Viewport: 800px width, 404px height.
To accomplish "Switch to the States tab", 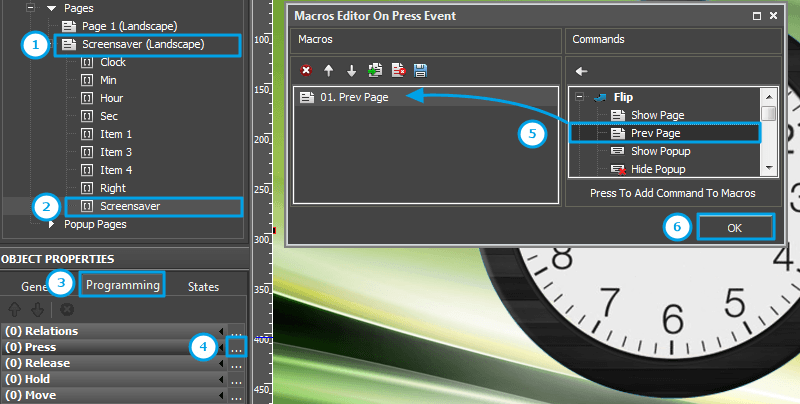I will (203, 287).
